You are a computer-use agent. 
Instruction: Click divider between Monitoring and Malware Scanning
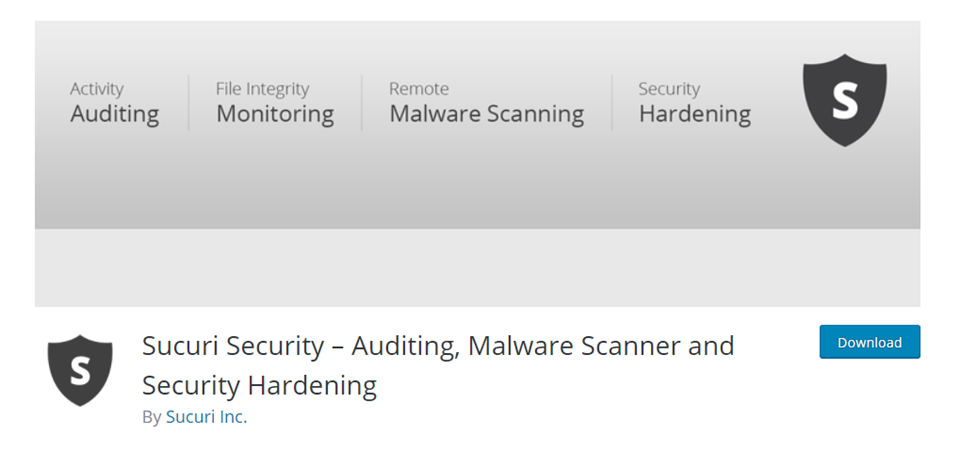(362, 102)
